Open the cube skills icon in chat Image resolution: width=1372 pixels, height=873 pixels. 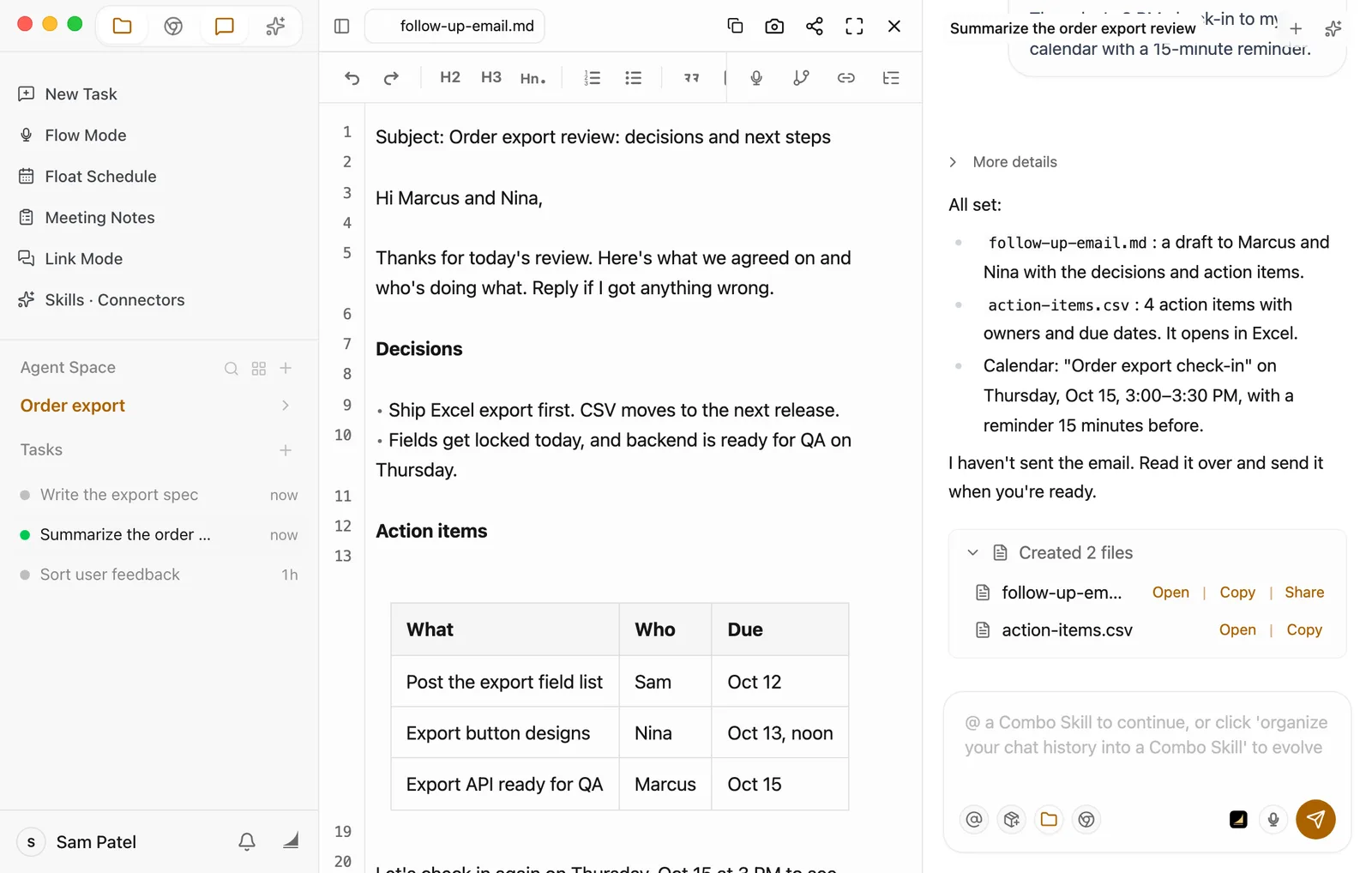pyautogui.click(x=1012, y=820)
